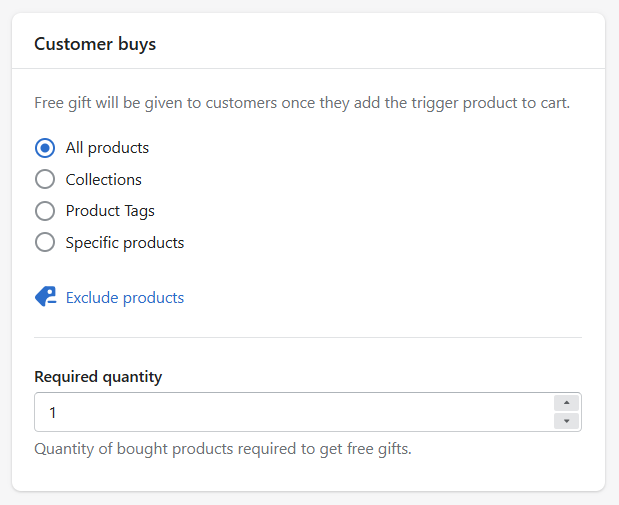Choose the Collections radio circle
Viewport: 619px width, 505px height.
45,179
